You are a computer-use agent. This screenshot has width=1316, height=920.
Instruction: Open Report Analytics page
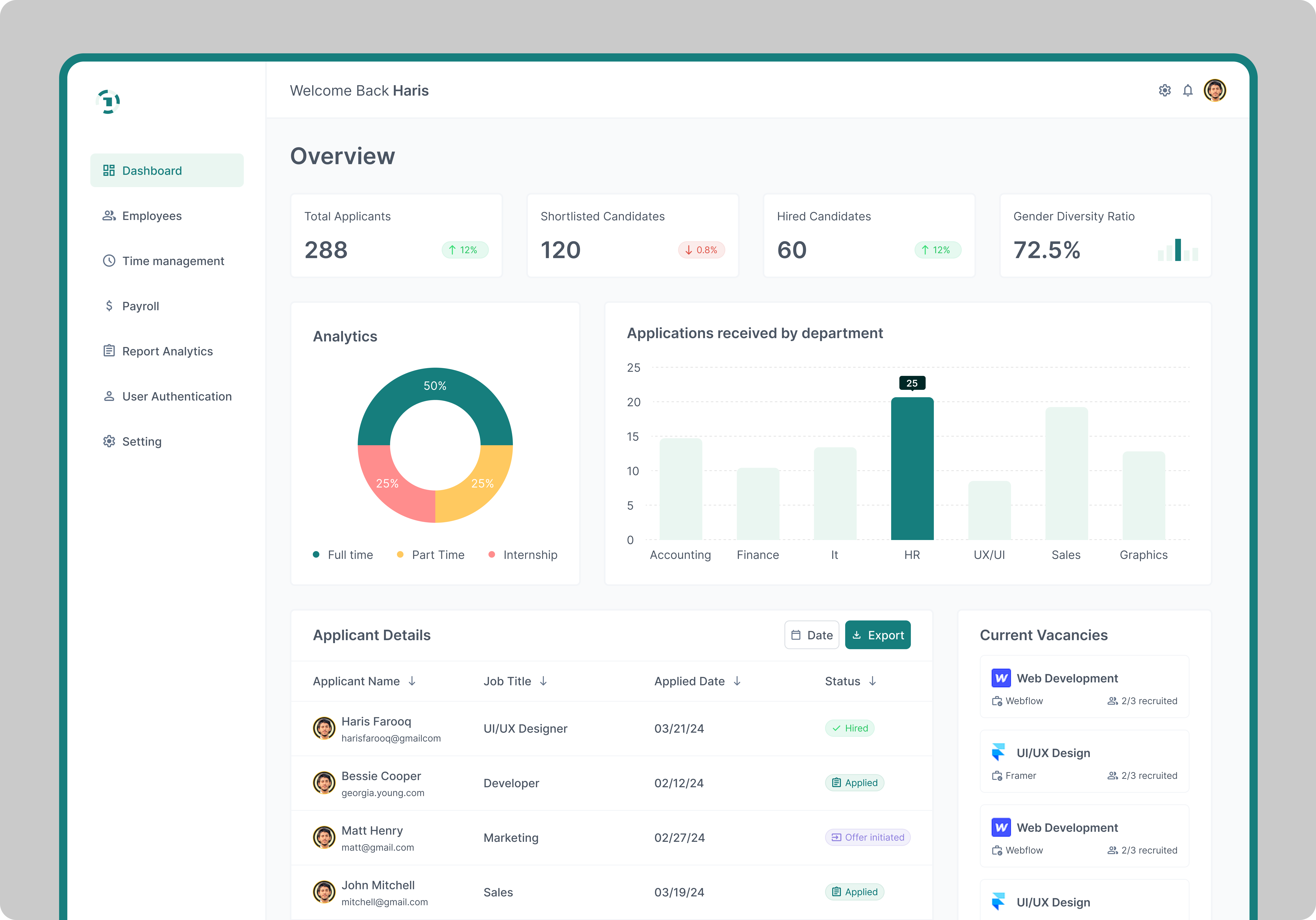pyautogui.click(x=167, y=351)
